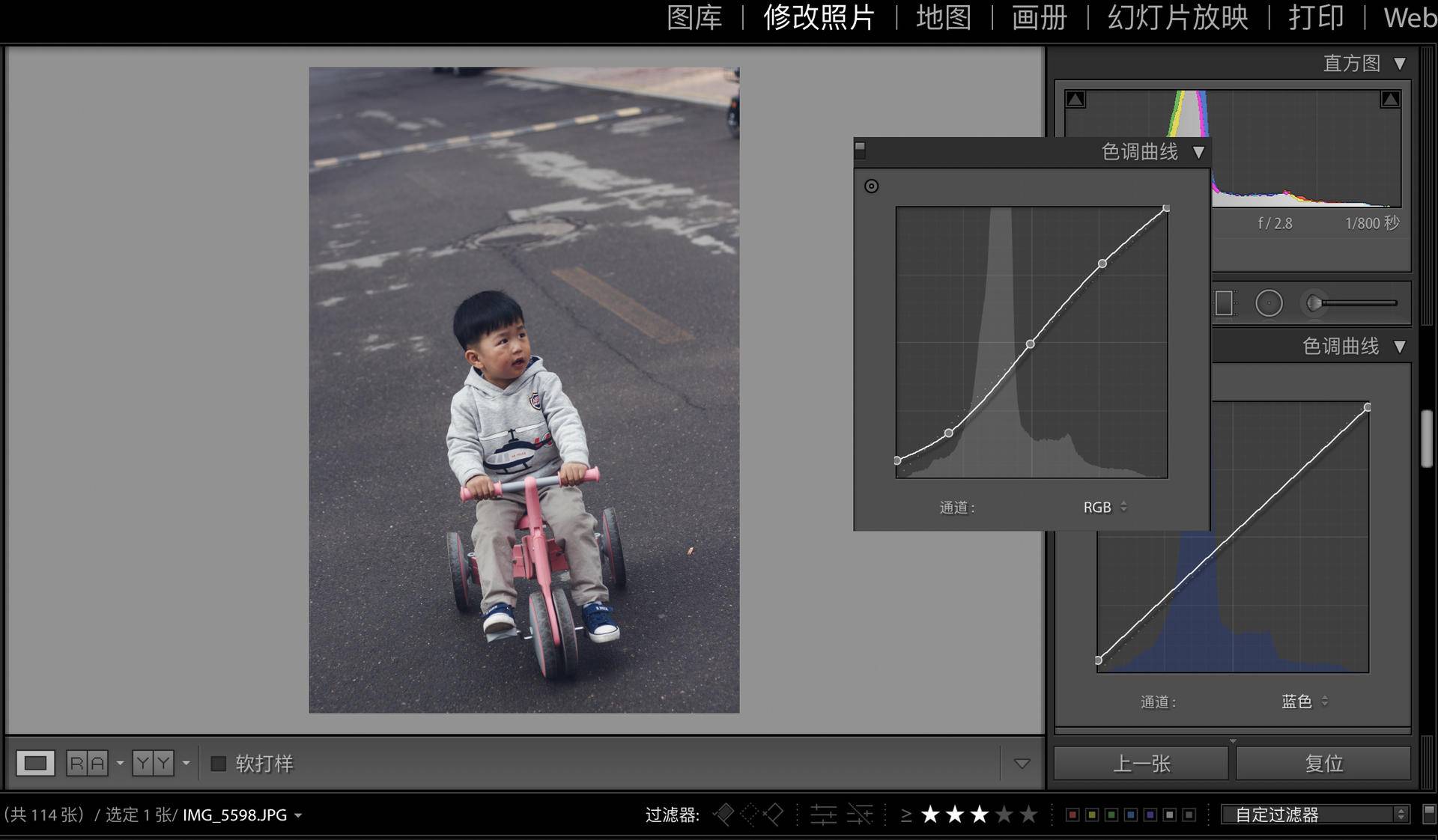Toggle shadow clipping indicator in histogram
This screenshot has width=1438, height=840.
coord(1076,100)
